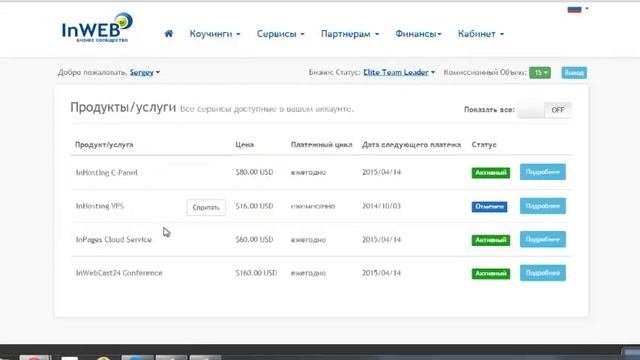640x360 pixels.
Task: Click the Цена column header
Action: point(244,144)
